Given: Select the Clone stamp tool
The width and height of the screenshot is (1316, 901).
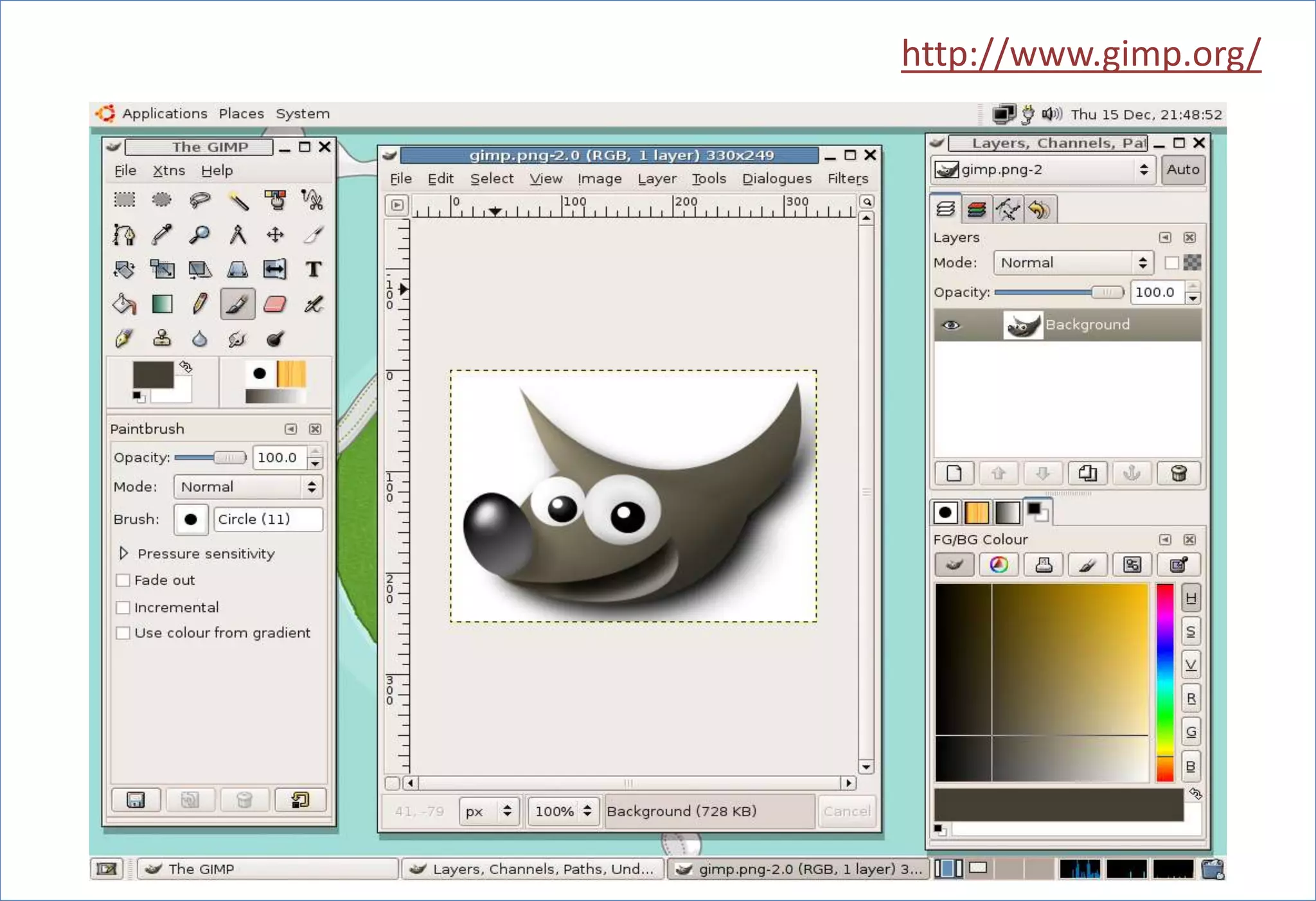Looking at the screenshot, I should 162,339.
